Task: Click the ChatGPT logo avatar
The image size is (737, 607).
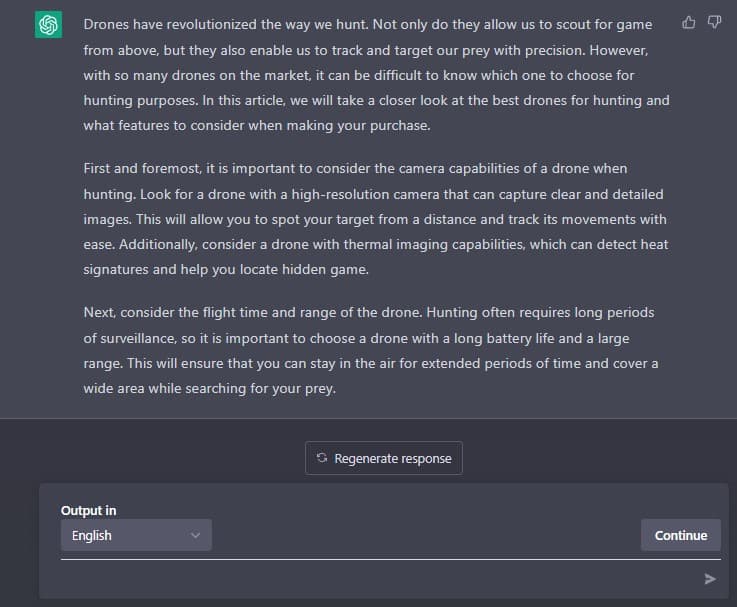Action: point(48,24)
